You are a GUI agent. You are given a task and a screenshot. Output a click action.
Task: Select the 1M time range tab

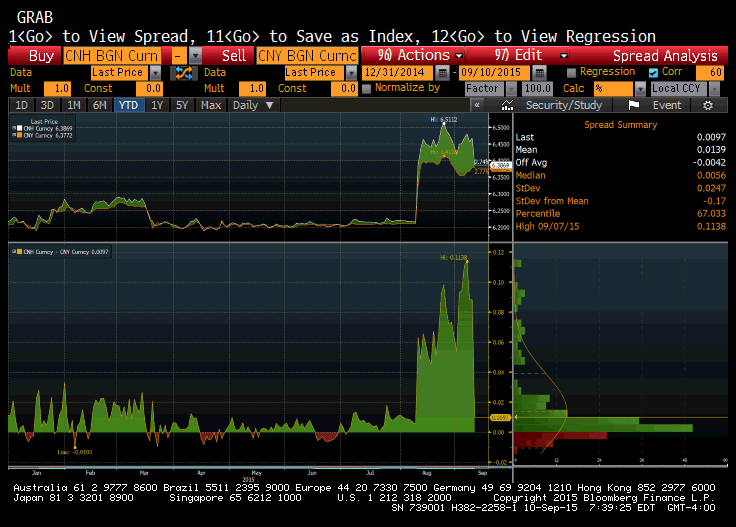pyautogui.click(x=74, y=105)
